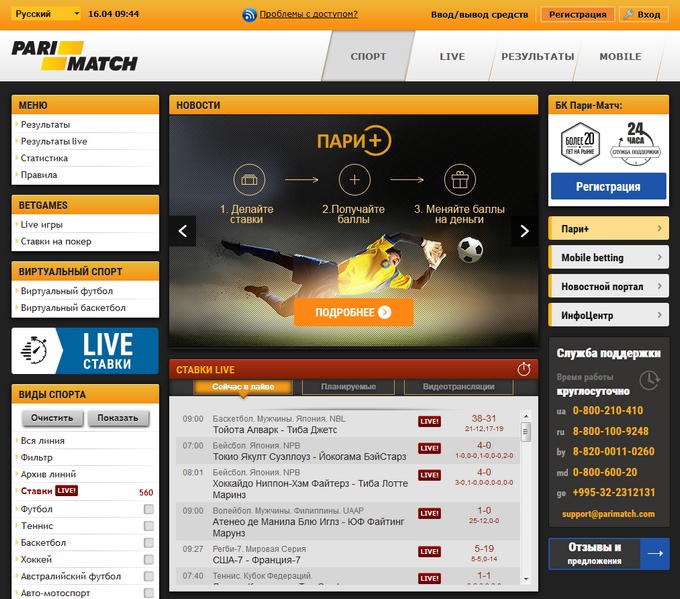This screenshot has width=680, height=599.
Task: Click the 'Более 20 лет на рынке' badge
Action: click(x=580, y=144)
